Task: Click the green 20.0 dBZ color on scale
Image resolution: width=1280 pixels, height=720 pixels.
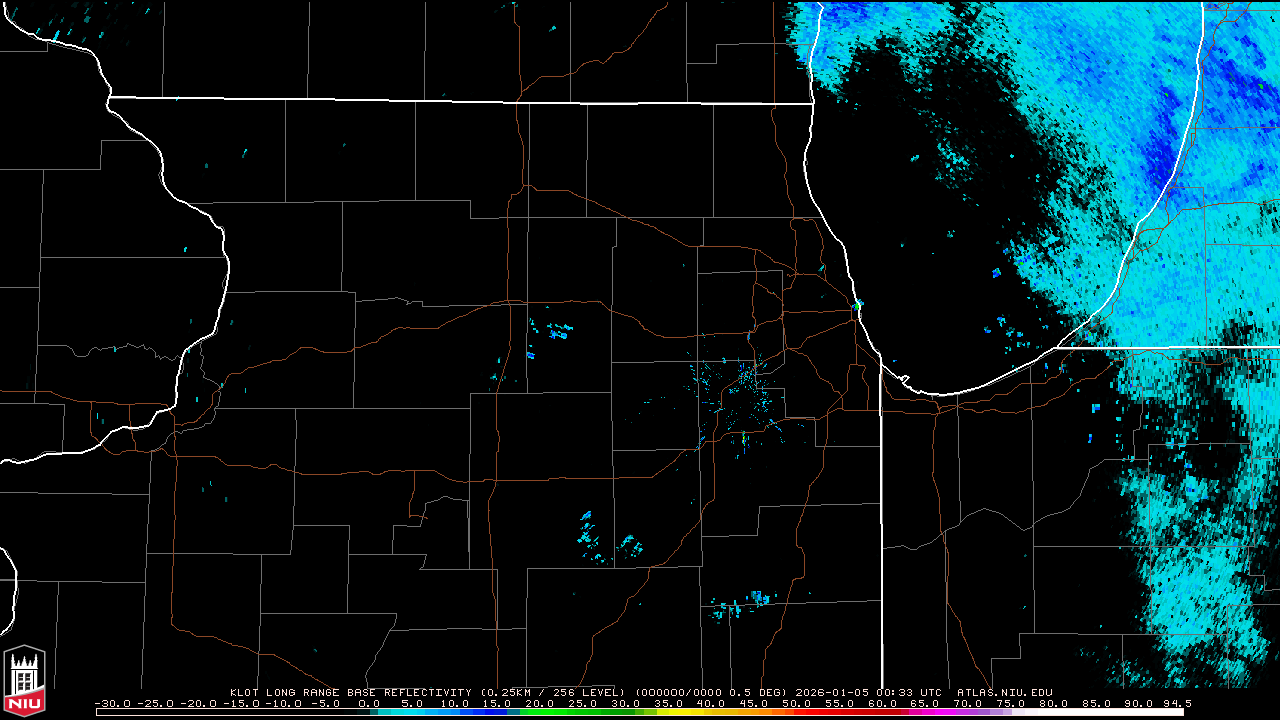Action: [x=540, y=712]
